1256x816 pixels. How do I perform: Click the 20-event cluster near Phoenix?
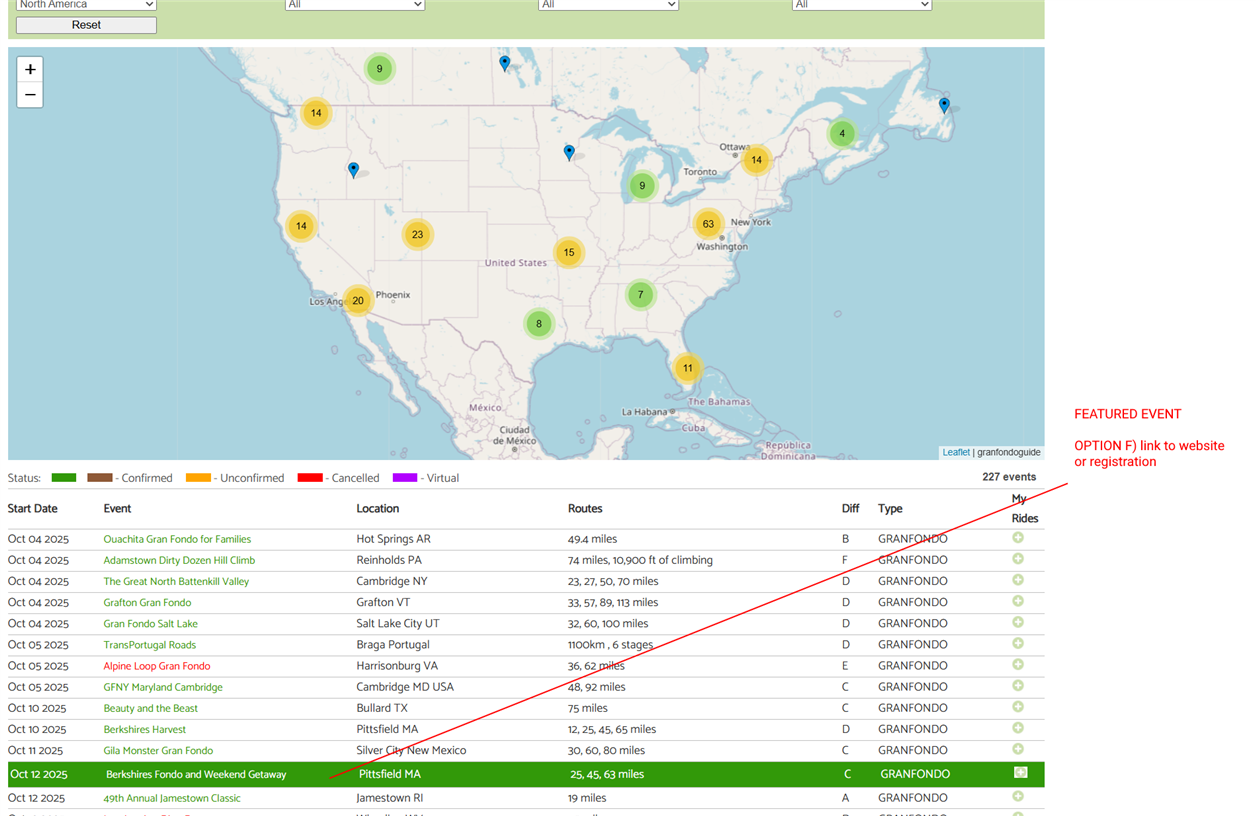point(358,301)
